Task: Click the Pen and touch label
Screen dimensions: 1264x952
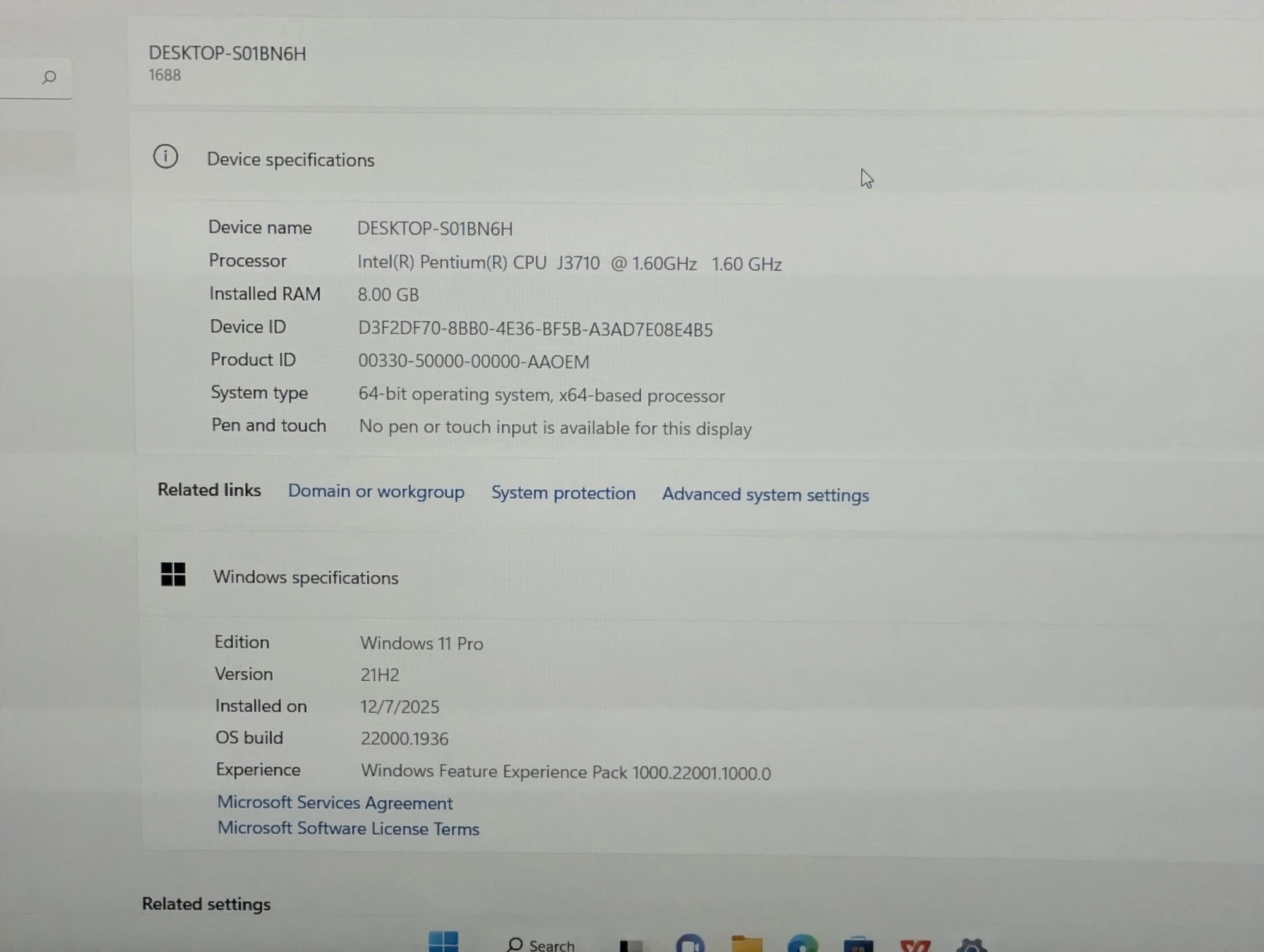Action: coord(269,425)
